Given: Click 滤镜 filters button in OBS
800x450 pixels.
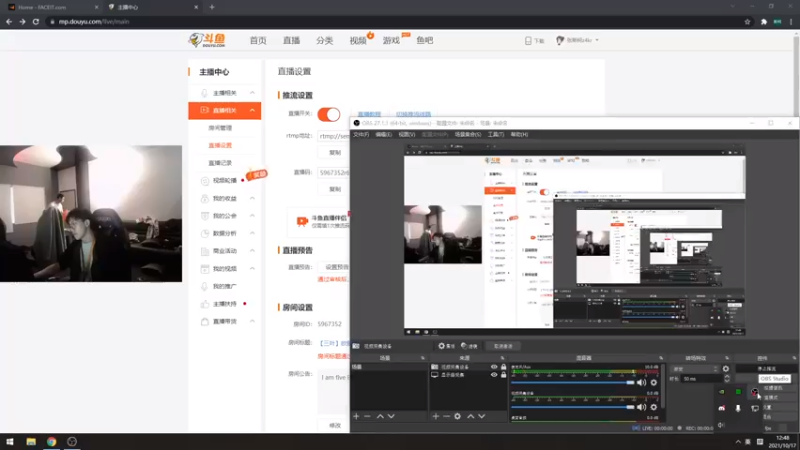Looking at the screenshot, I should pos(469,346).
